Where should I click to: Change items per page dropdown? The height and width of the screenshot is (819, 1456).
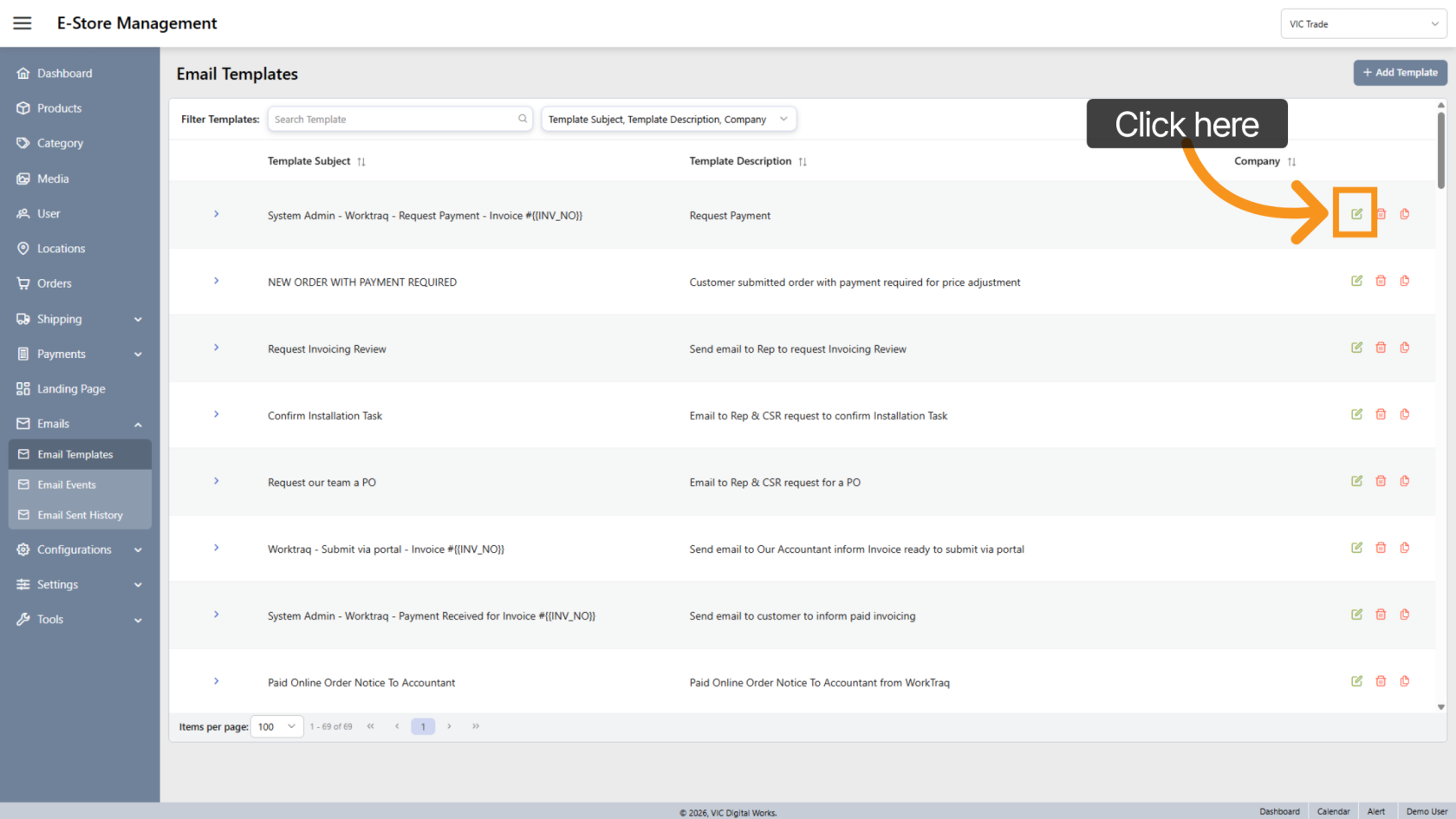click(x=276, y=726)
